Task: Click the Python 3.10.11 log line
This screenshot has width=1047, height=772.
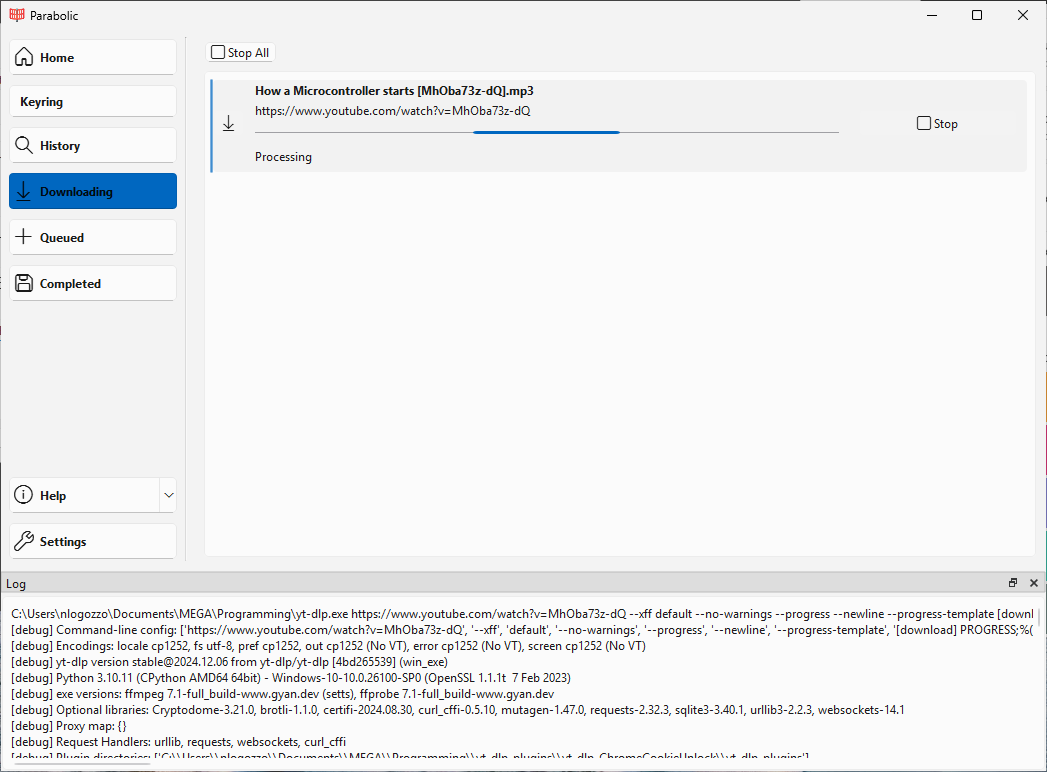Action: click(290, 678)
